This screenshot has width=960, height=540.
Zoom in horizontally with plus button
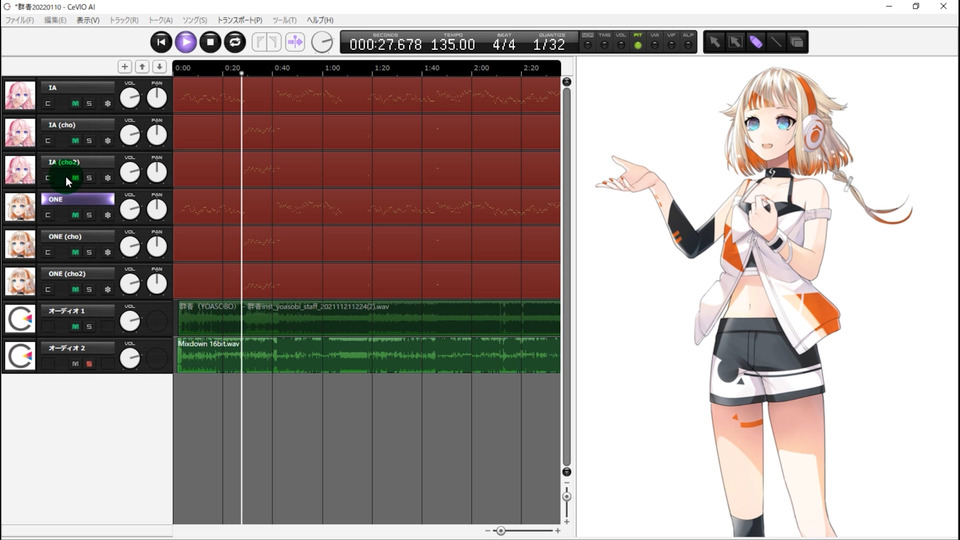(557, 531)
